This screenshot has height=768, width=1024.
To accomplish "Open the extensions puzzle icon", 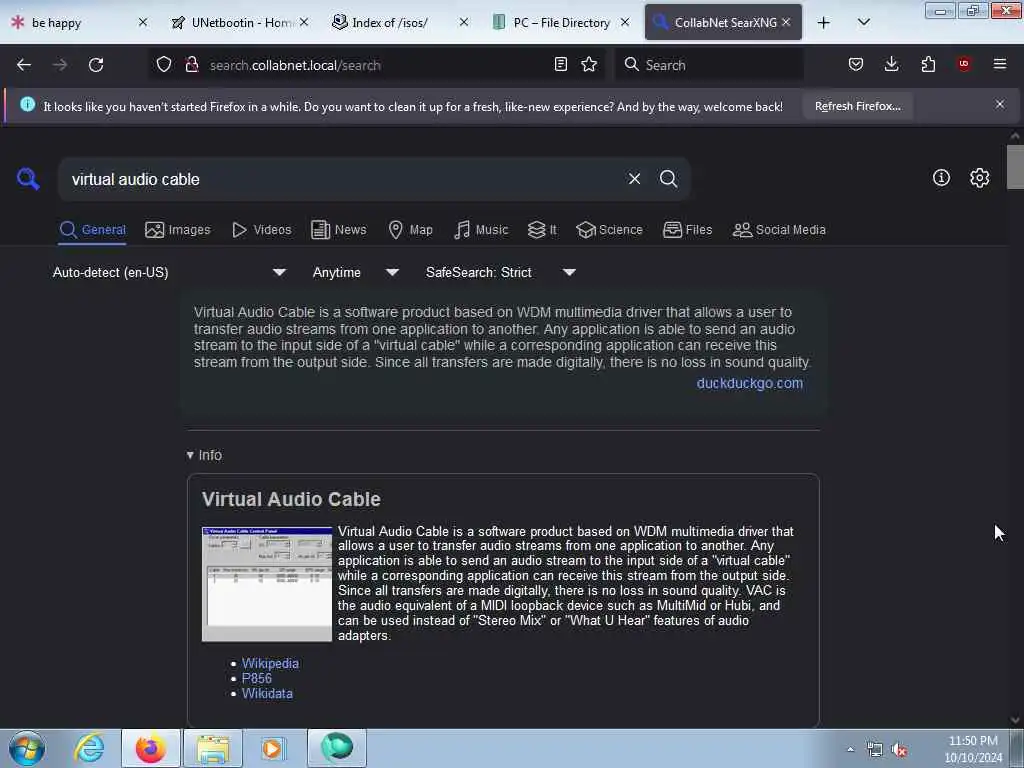I will pyautogui.click(x=928, y=64).
